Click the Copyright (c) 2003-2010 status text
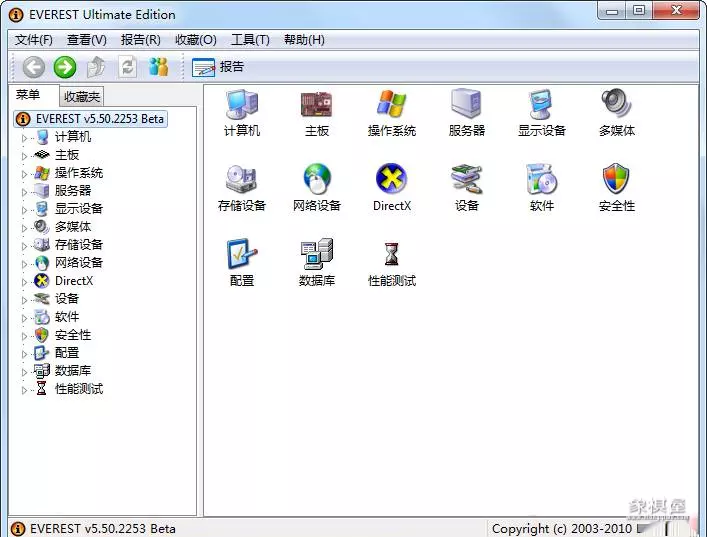 pyautogui.click(x=562, y=528)
